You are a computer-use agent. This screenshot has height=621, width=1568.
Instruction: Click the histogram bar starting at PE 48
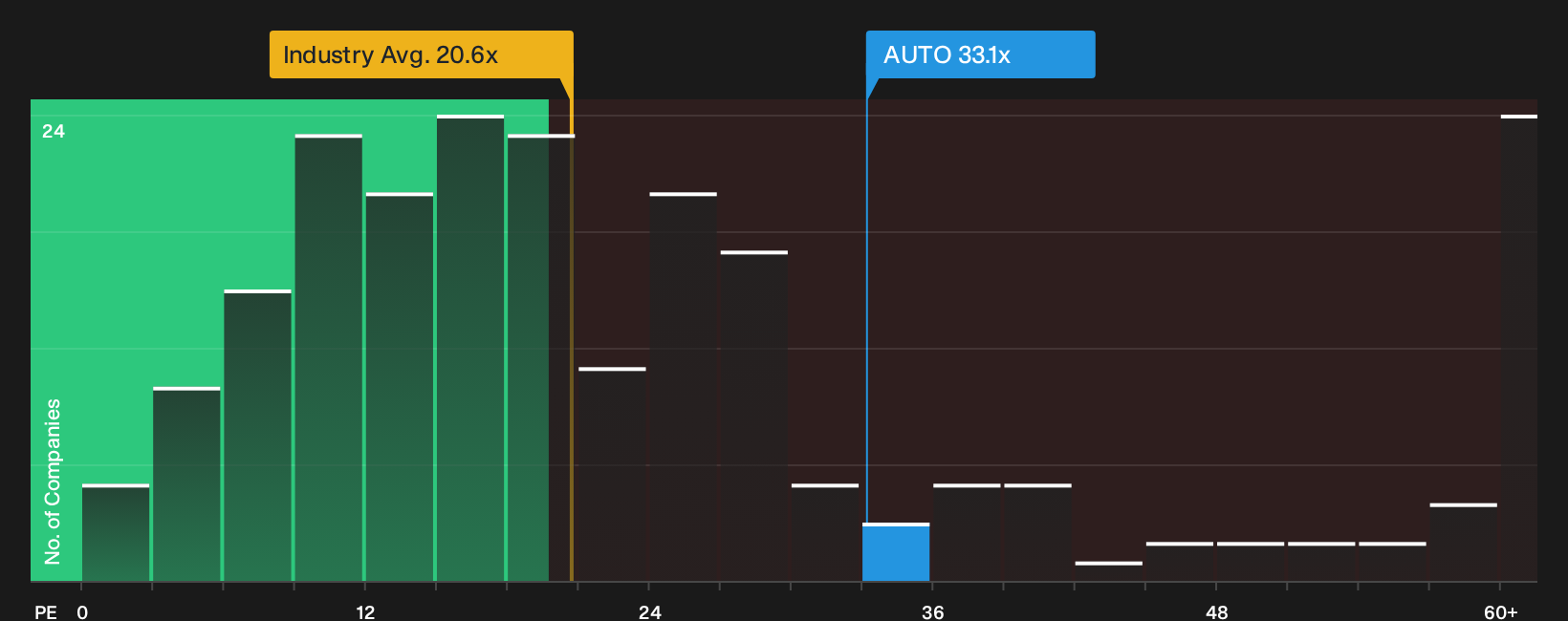[1251, 562]
